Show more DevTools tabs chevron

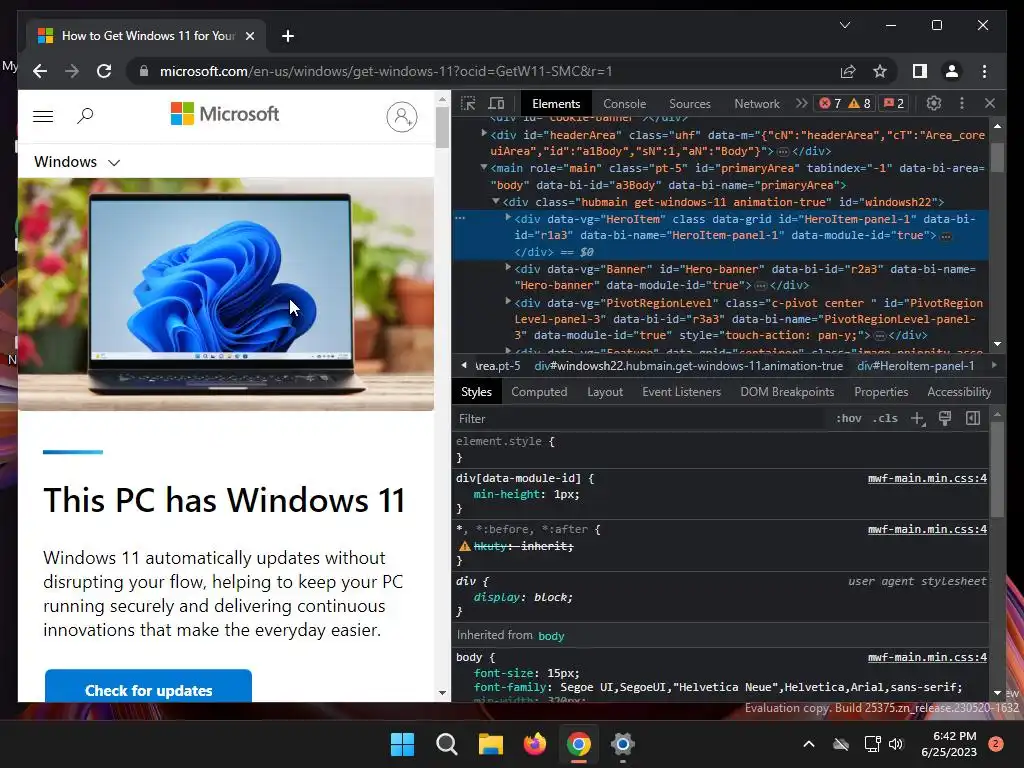pos(801,103)
